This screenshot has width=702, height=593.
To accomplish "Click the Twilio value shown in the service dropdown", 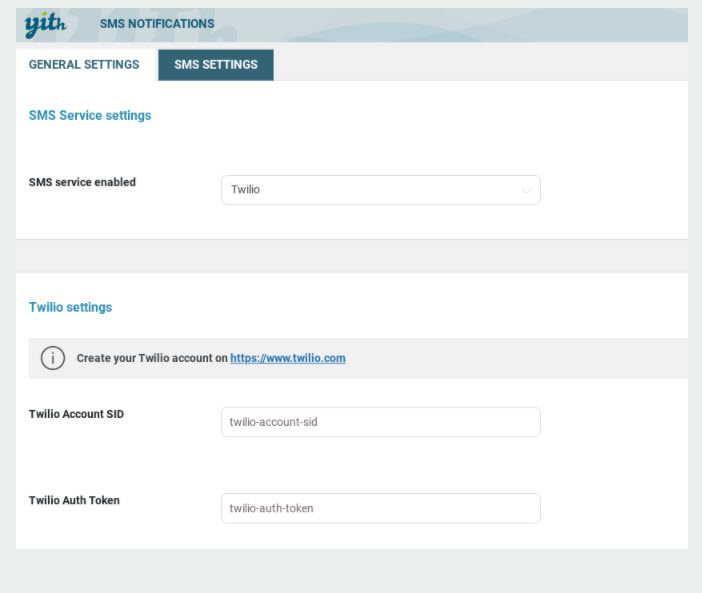I will pyautogui.click(x=245, y=190).
